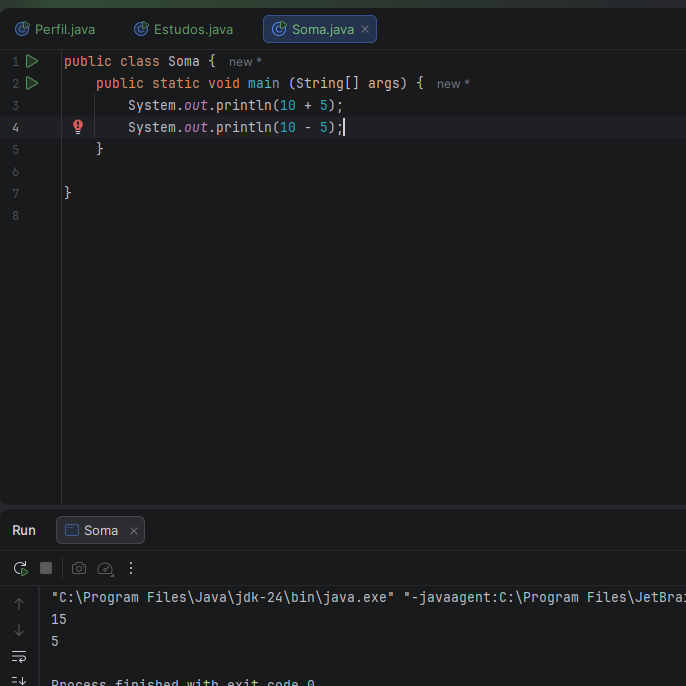This screenshot has height=686, width=686.
Task: Open the profiler gauge icon dropdown
Action: (x=105, y=568)
